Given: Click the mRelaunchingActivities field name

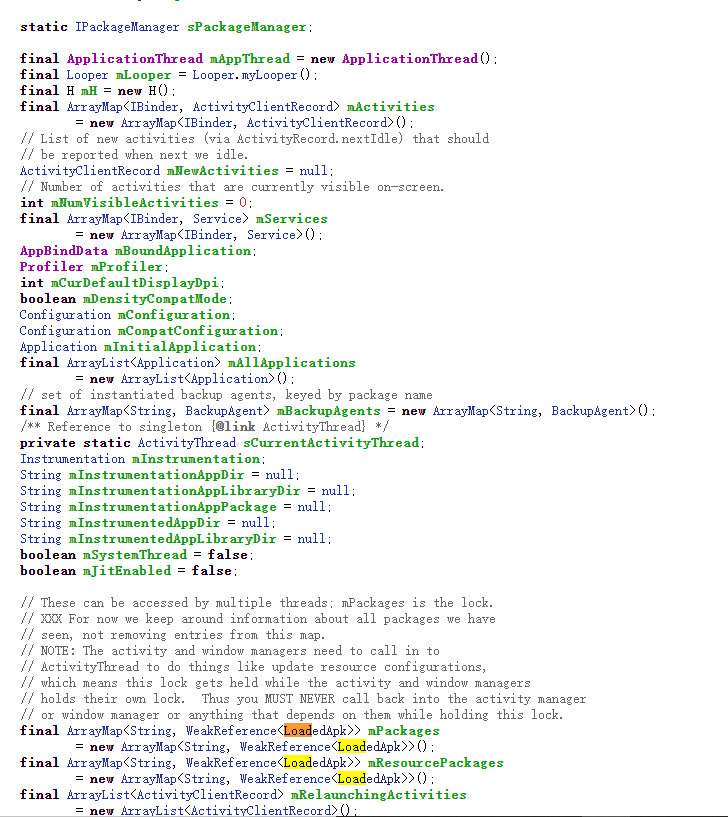Looking at the screenshot, I should [x=379, y=795].
